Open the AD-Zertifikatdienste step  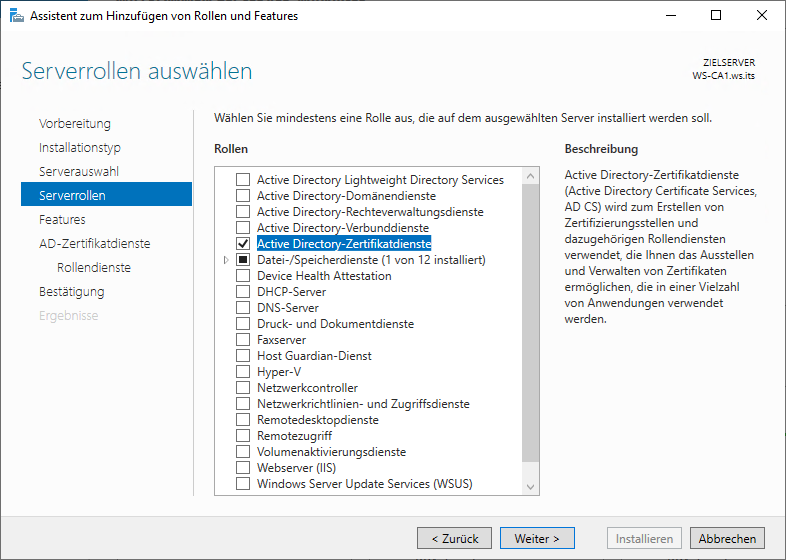(95, 244)
